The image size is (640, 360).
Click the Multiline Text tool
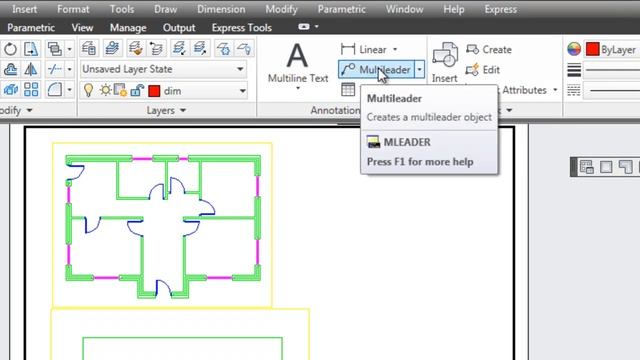point(298,62)
